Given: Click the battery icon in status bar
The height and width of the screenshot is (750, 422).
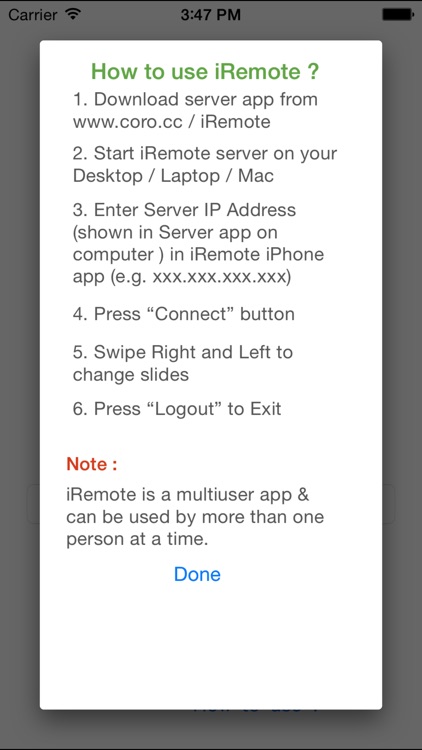Looking at the screenshot, I should pos(398,15).
